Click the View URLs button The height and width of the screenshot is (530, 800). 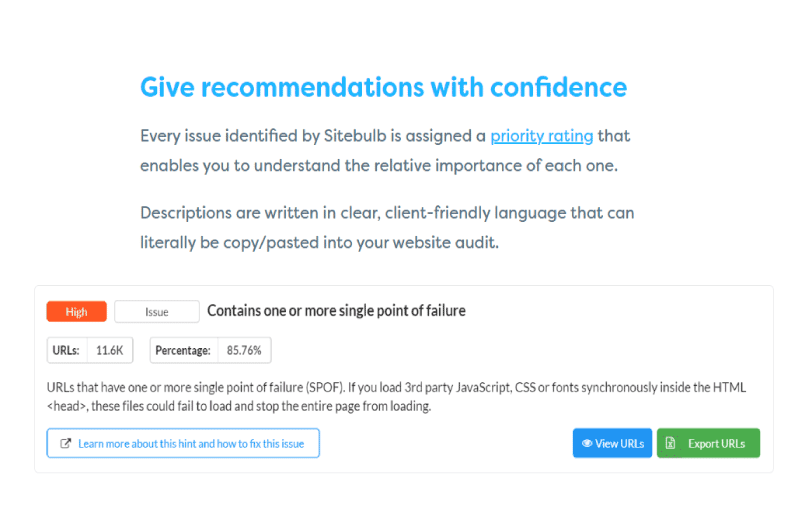pyautogui.click(x=612, y=443)
